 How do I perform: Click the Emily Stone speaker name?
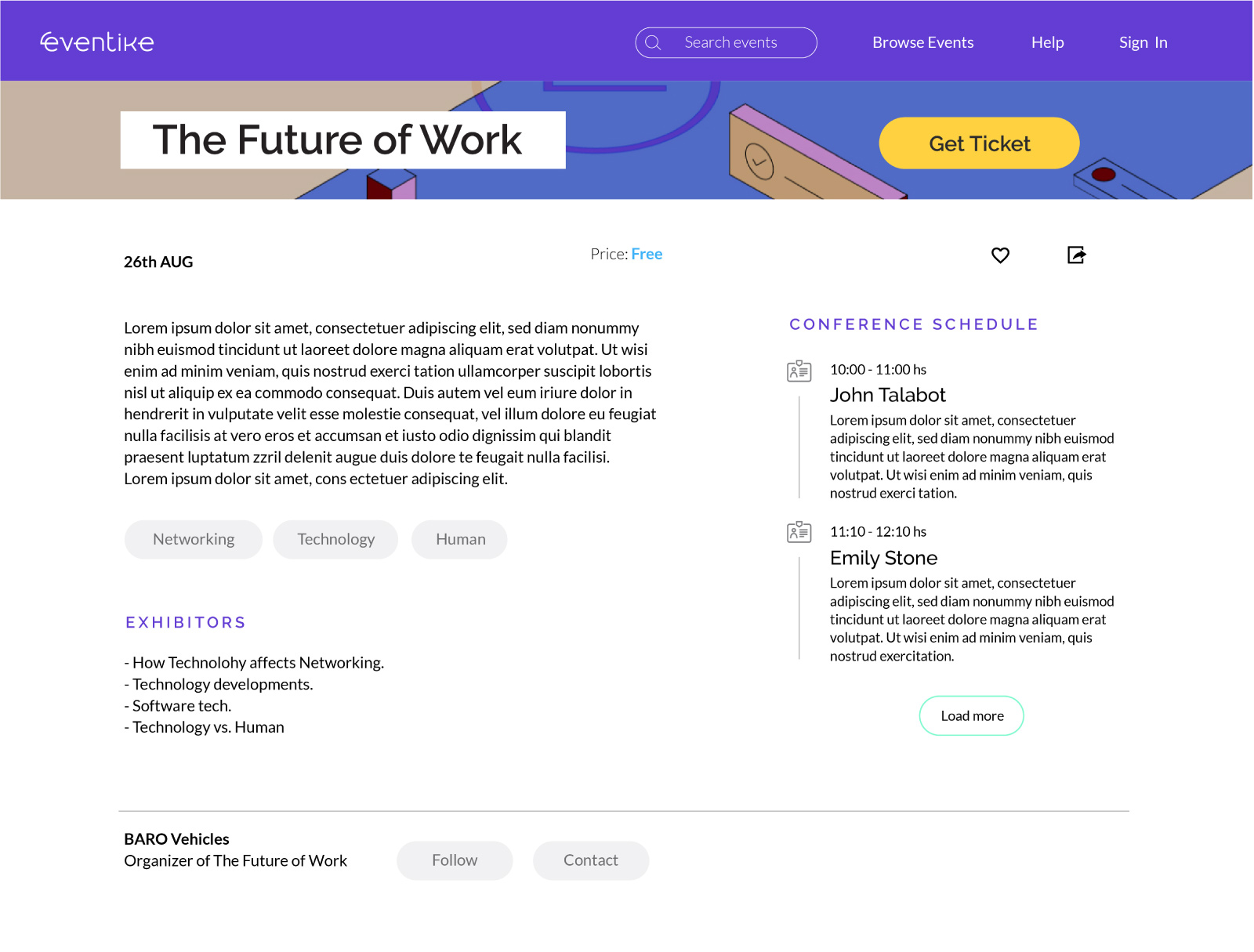coord(883,558)
